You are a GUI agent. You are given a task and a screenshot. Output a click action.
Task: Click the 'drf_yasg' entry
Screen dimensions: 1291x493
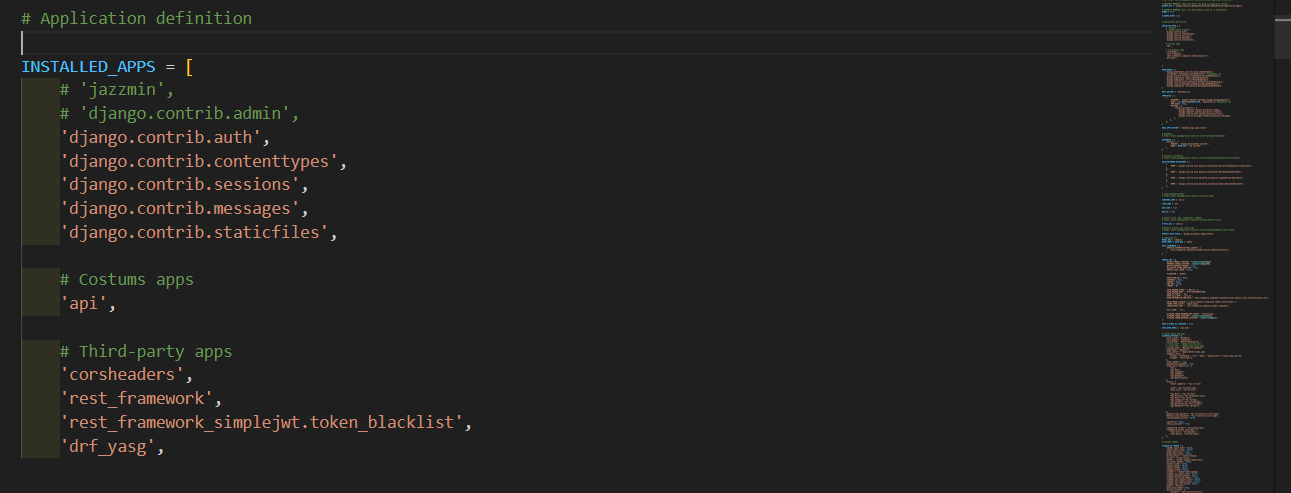[x=107, y=447]
